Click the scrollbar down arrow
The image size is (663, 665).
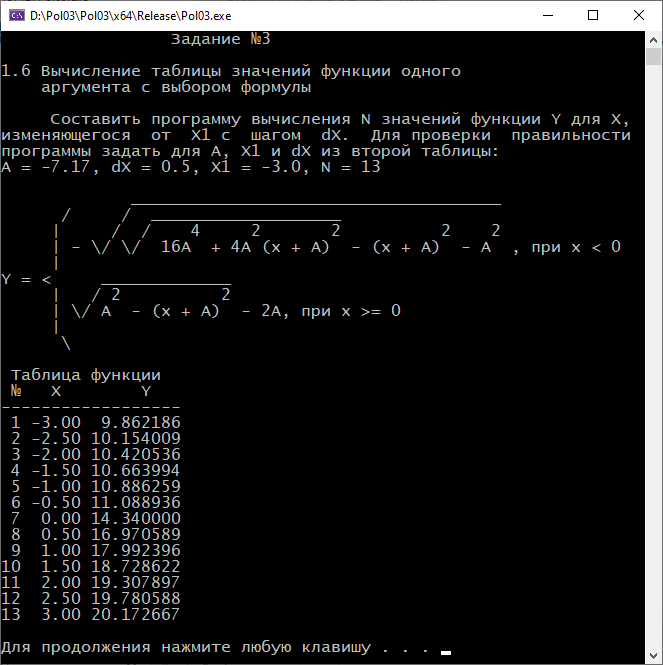tap(653, 656)
